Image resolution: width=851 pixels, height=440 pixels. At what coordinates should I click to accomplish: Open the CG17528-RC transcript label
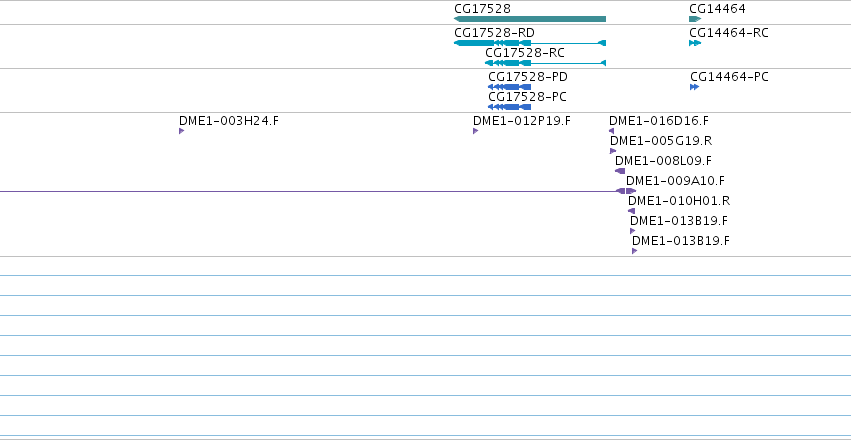coord(525,53)
